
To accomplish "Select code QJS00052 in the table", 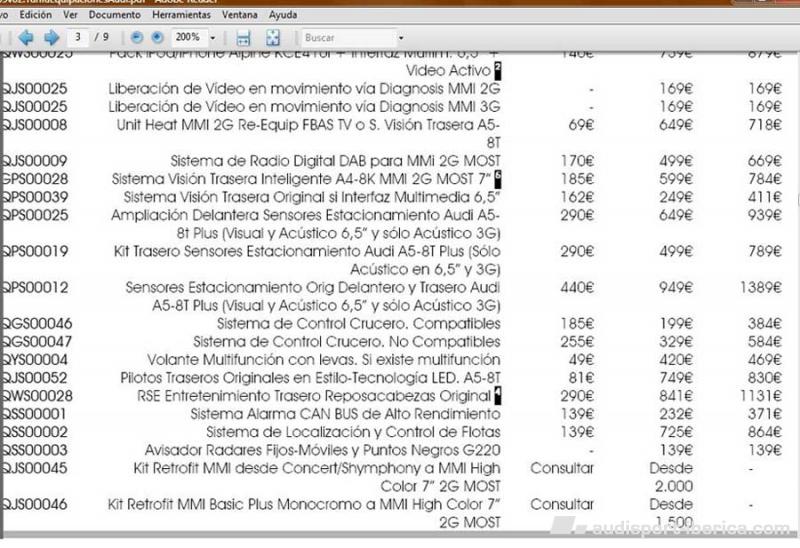I will (35, 378).
